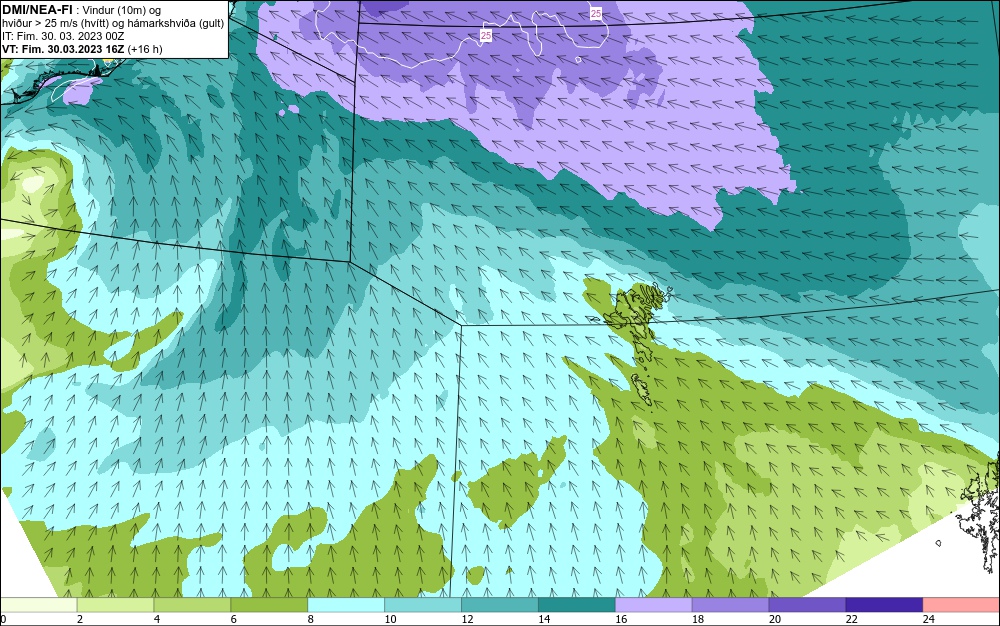Click the medium teal 12–14 legend swatch
Image resolution: width=1000 pixels, height=626 pixels.
click(x=500, y=605)
